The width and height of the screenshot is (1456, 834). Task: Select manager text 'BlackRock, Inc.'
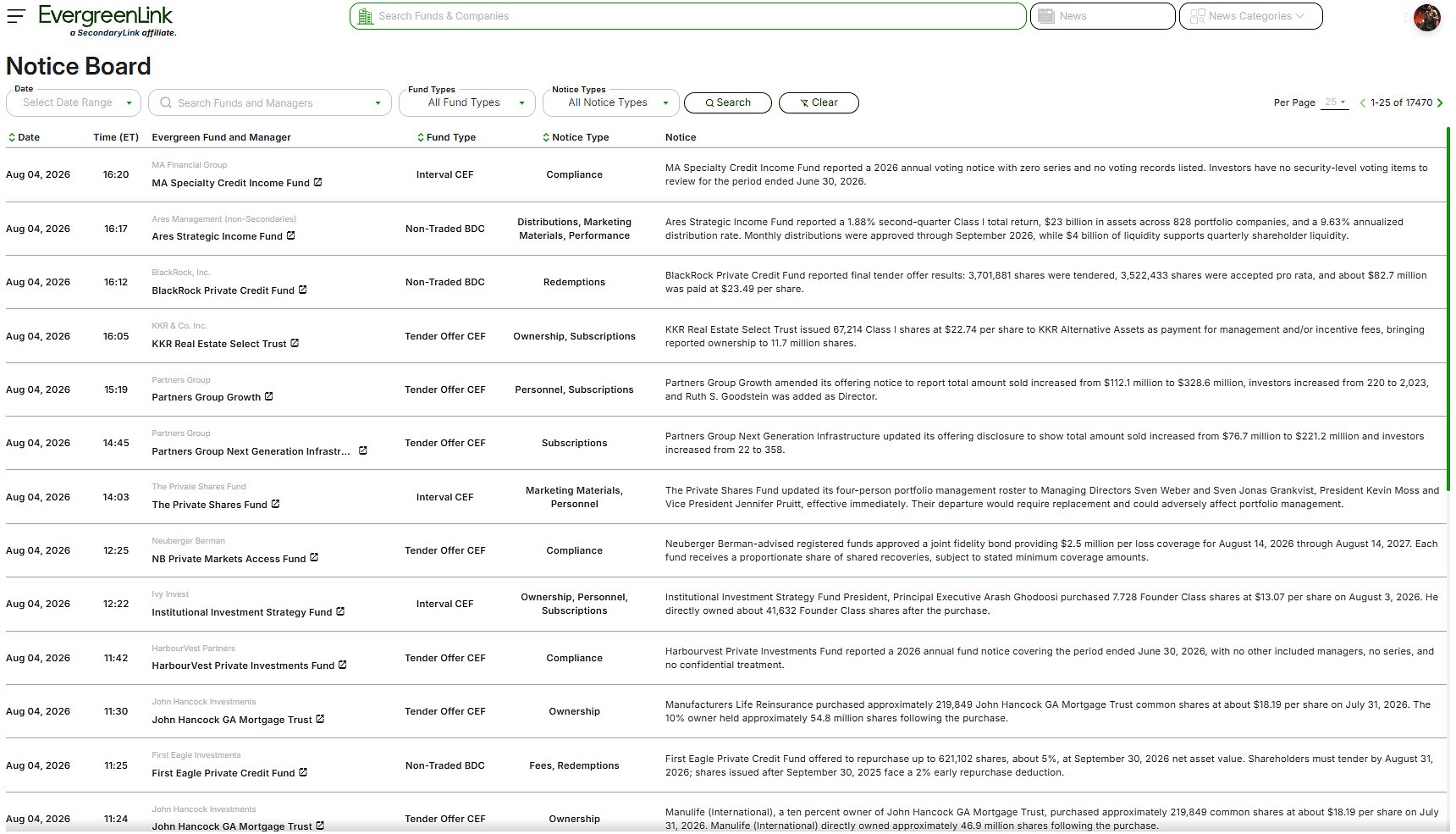tap(181, 273)
